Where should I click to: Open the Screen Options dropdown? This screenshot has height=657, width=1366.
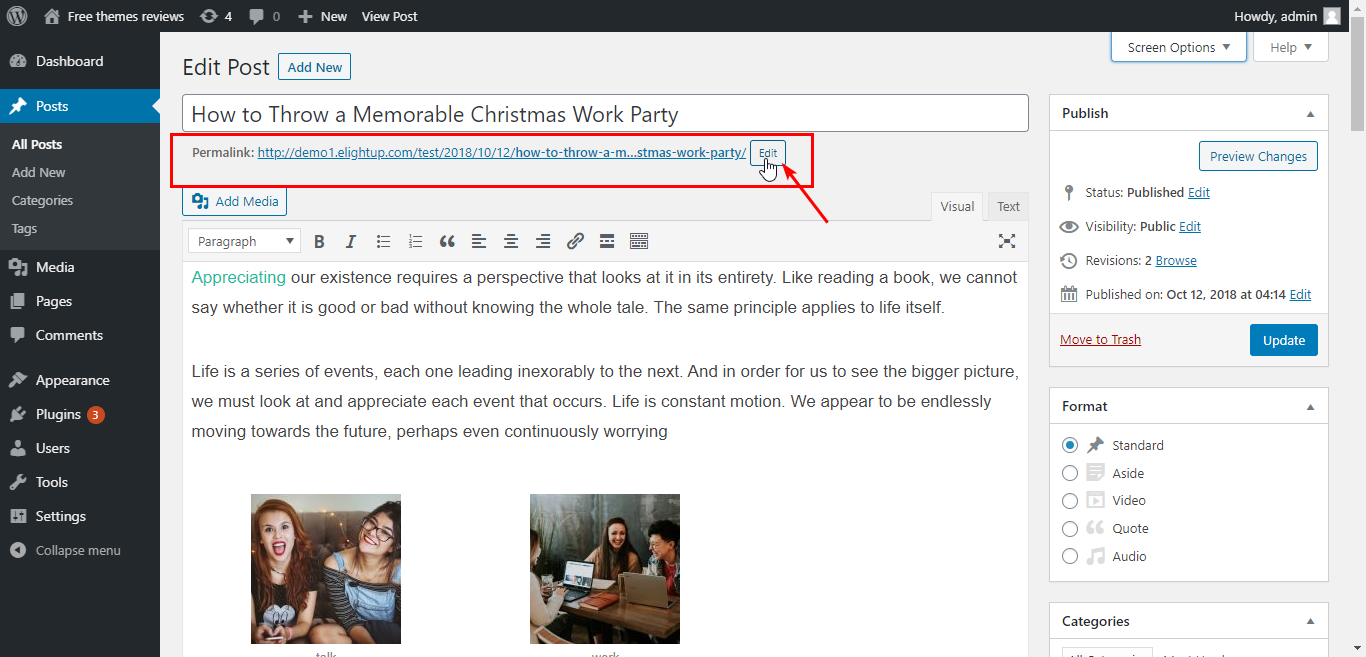pos(1179,47)
